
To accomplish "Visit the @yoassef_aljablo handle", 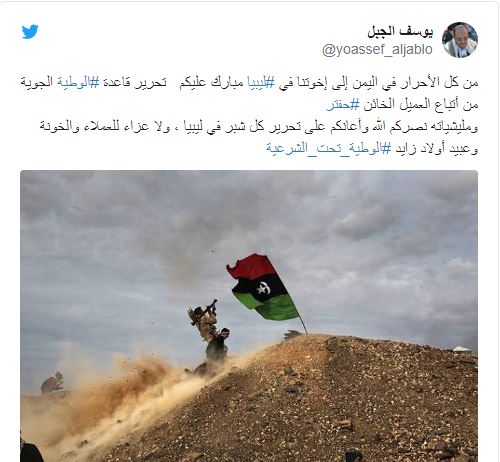I will click(x=377, y=50).
